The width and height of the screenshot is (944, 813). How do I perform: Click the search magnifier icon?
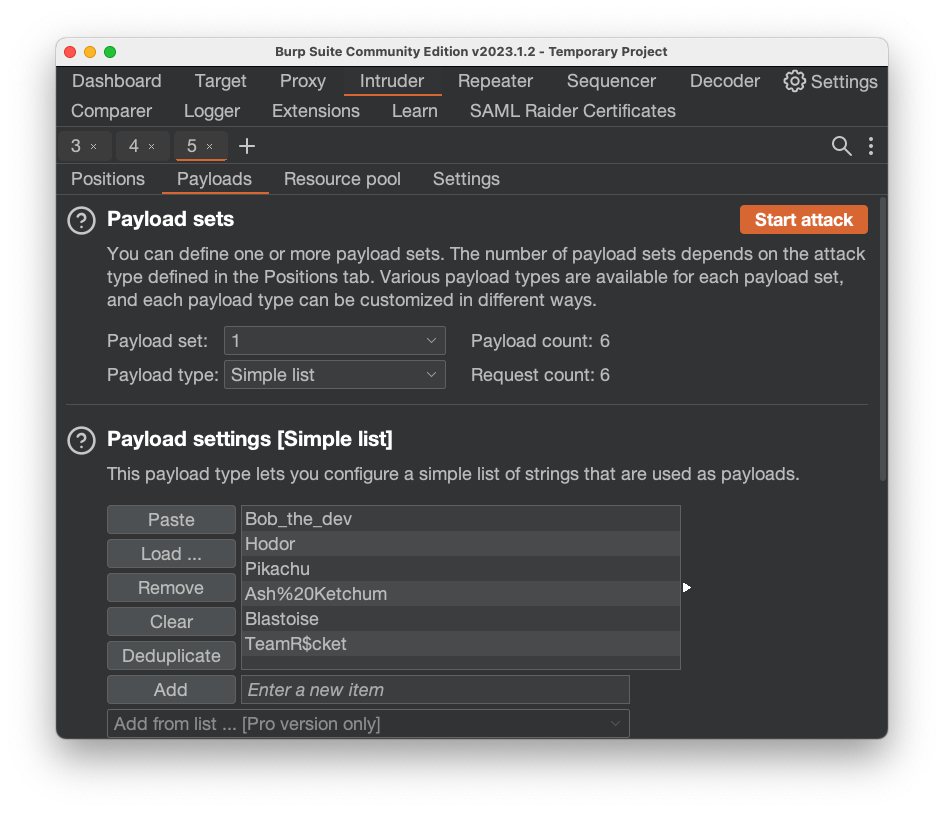(x=842, y=146)
